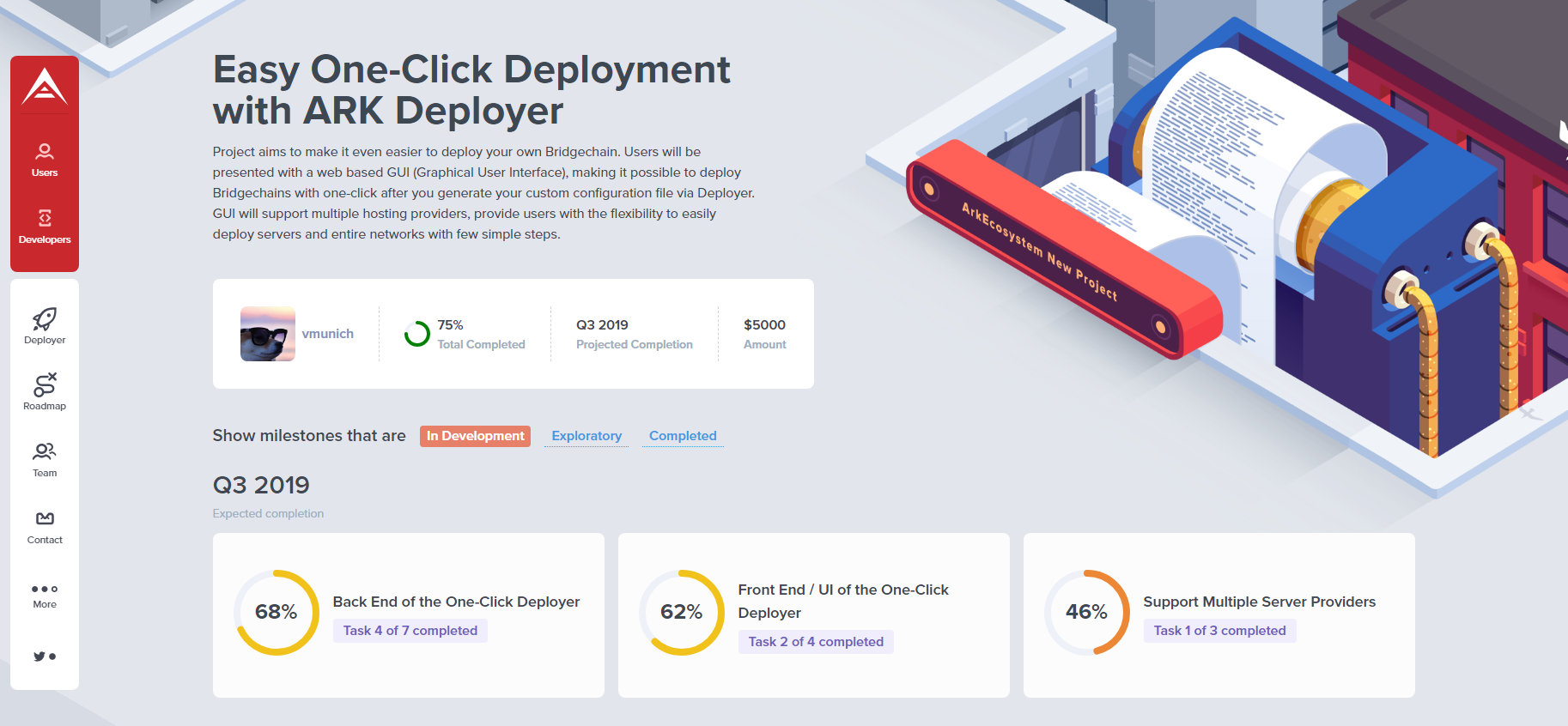This screenshot has width=1568, height=726.
Task: Open the Users section
Action: [45, 160]
